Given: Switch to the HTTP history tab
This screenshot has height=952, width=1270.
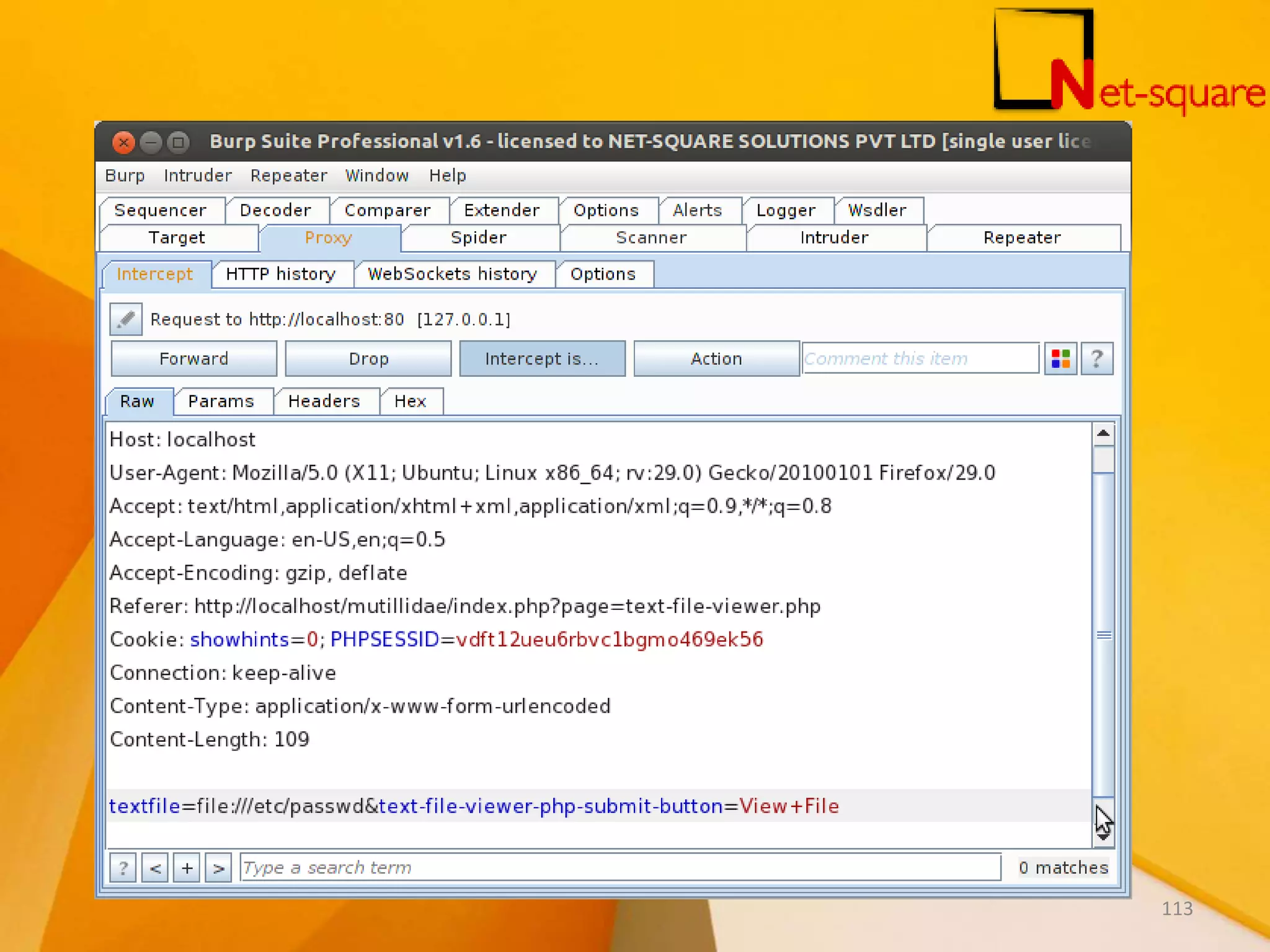Looking at the screenshot, I should pyautogui.click(x=280, y=274).
